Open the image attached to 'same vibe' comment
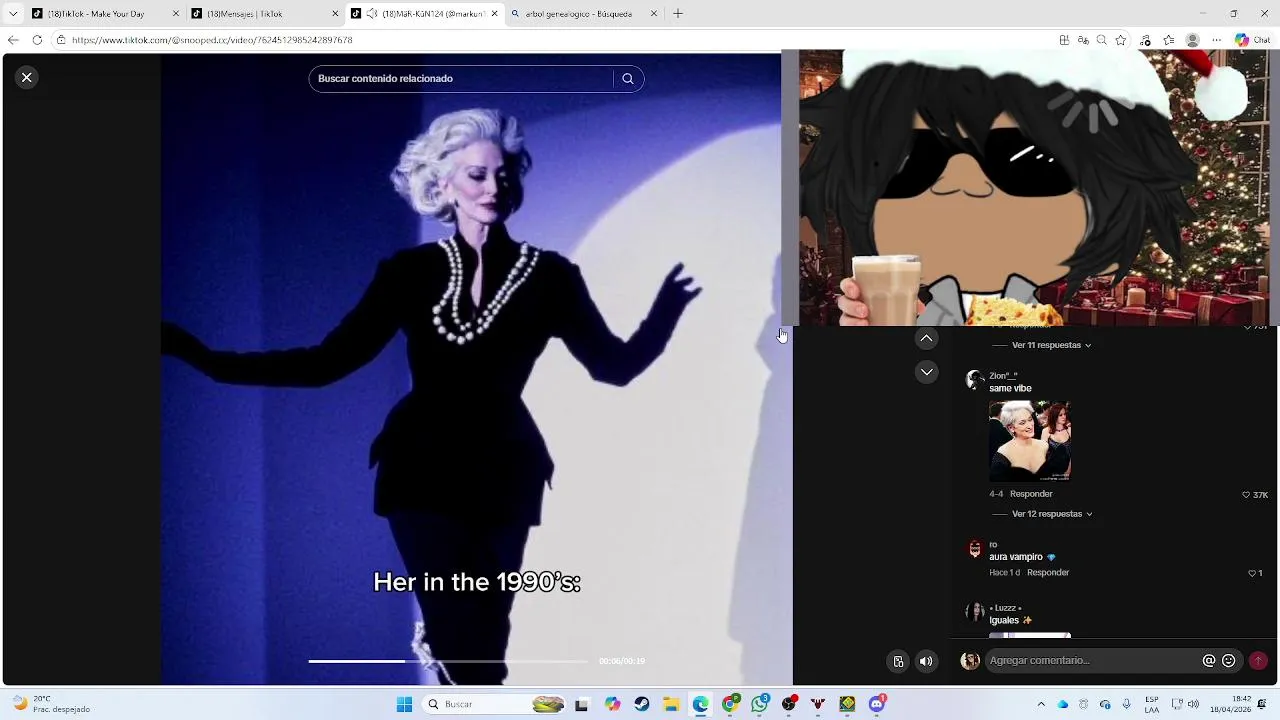1280x720 pixels. pos(1030,441)
